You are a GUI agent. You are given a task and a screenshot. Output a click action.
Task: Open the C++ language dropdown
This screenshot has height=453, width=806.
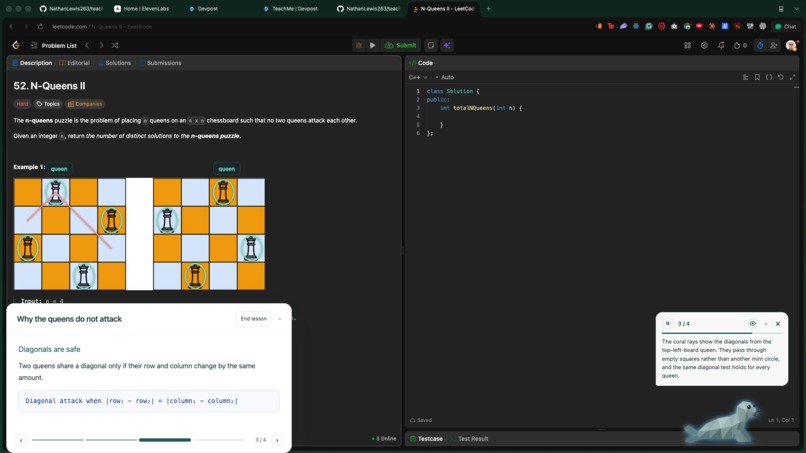(x=418, y=77)
